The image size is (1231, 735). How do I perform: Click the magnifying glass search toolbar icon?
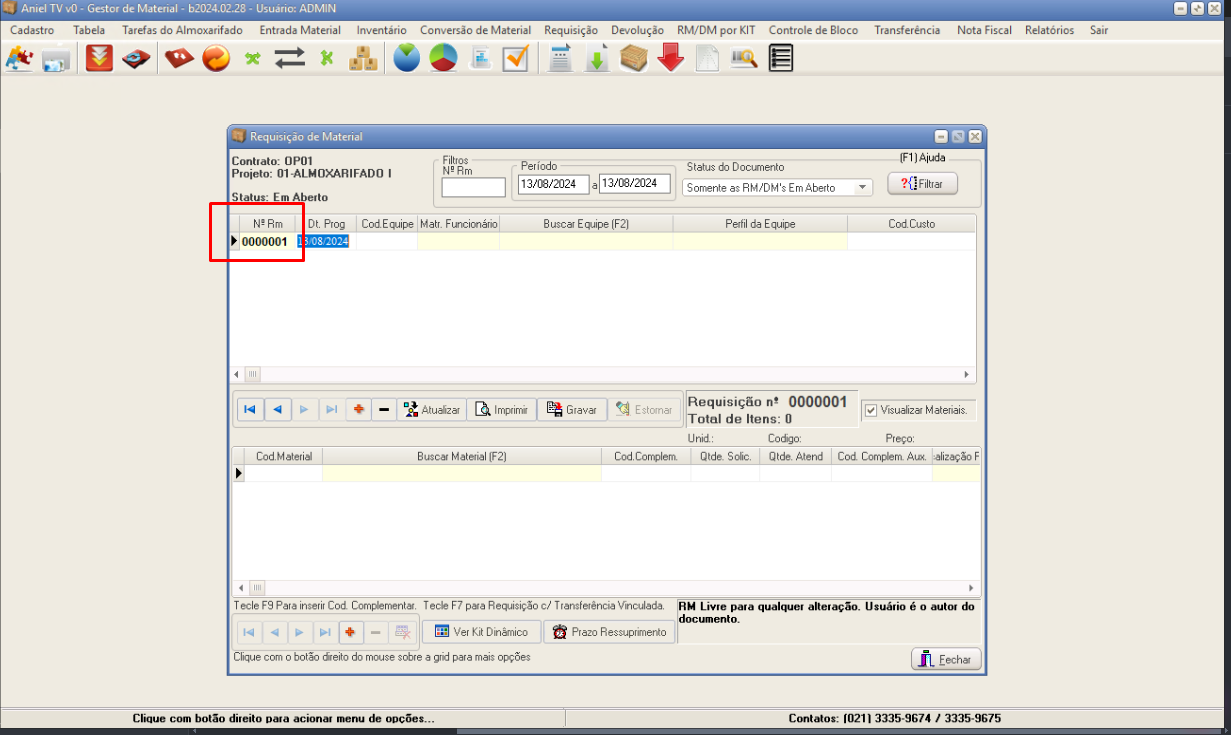(743, 59)
